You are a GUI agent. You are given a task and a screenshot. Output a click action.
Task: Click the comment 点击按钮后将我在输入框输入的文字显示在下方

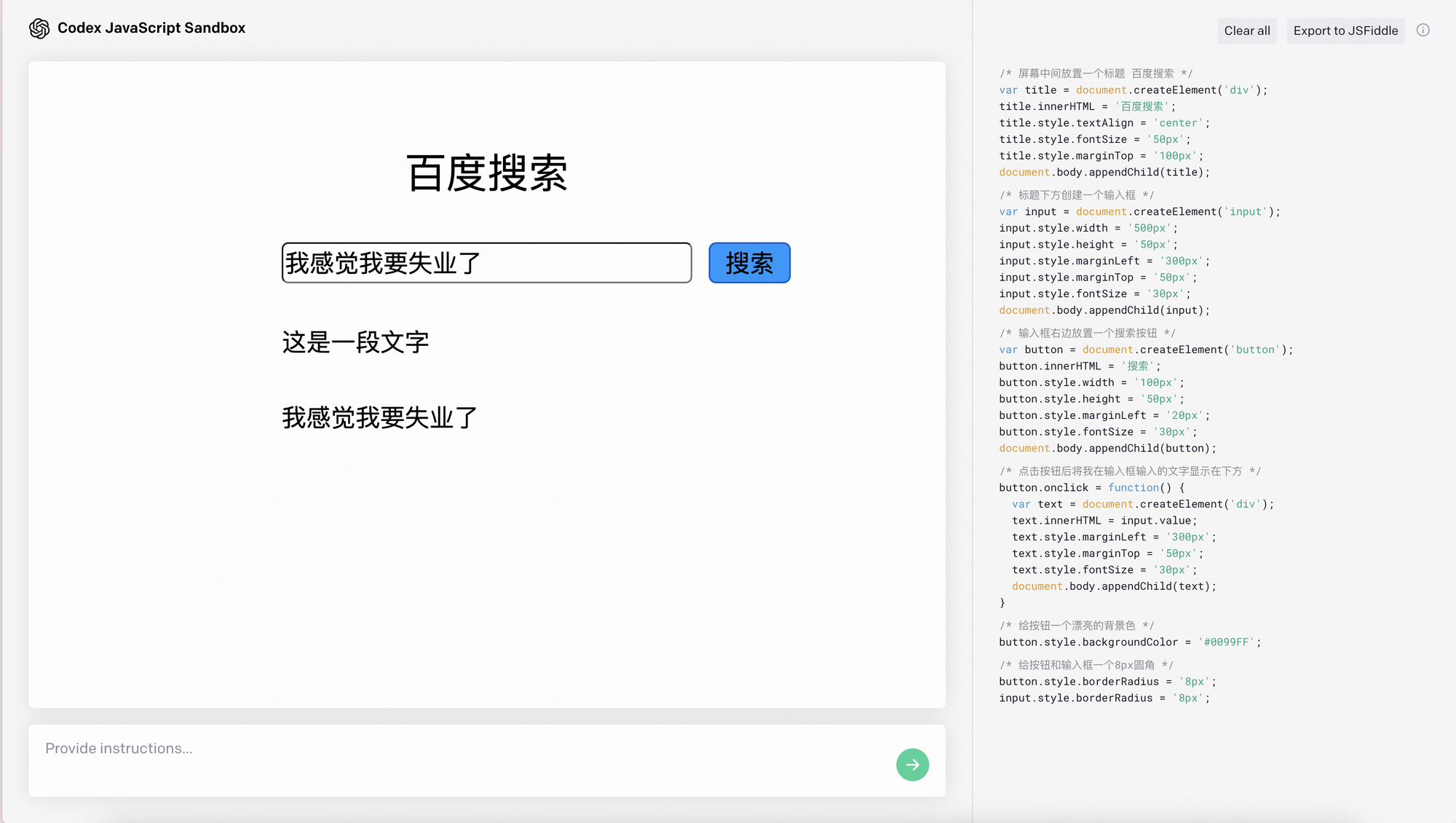pos(1130,471)
